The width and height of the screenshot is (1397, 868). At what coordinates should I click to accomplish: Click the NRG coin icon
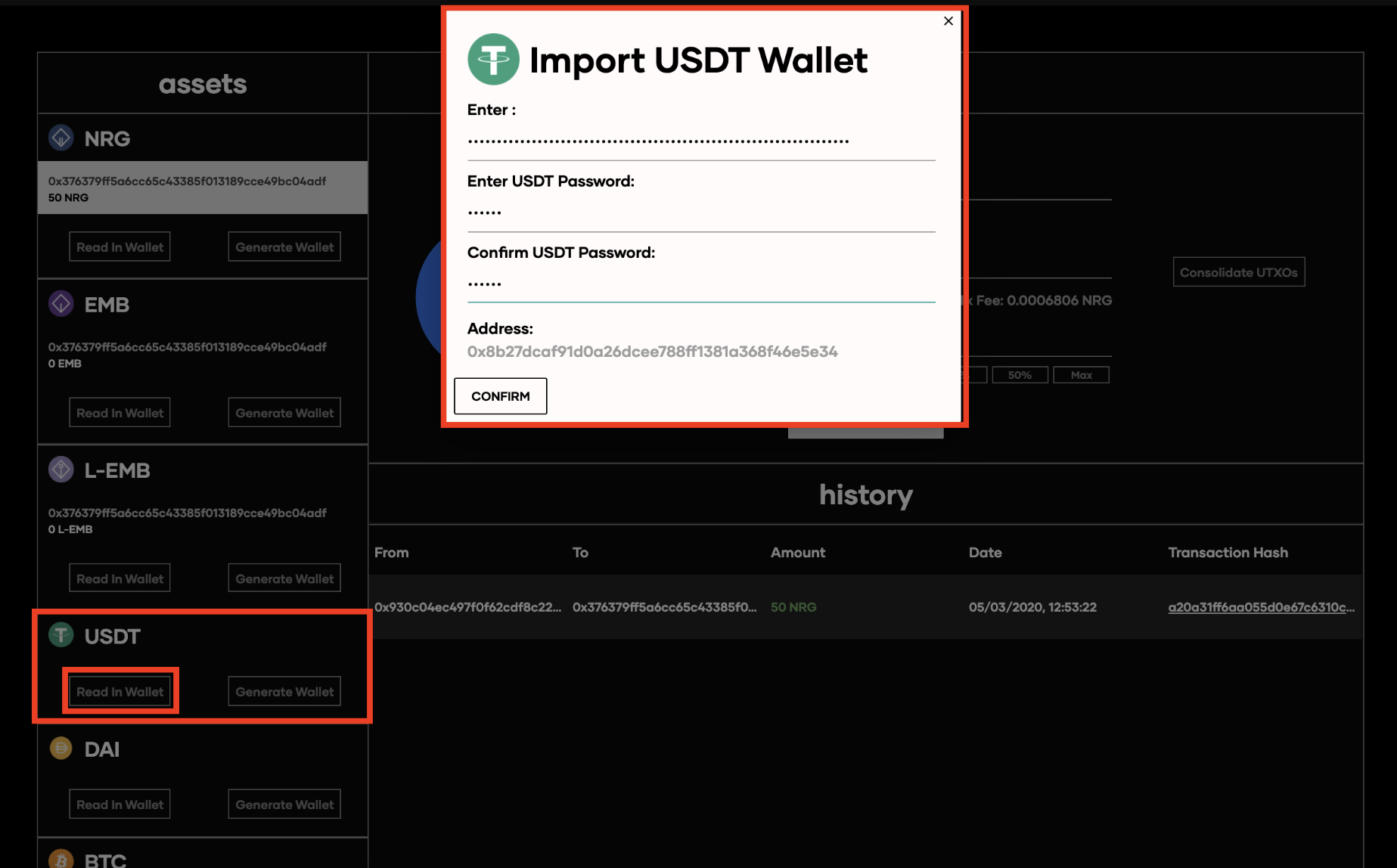[x=61, y=138]
